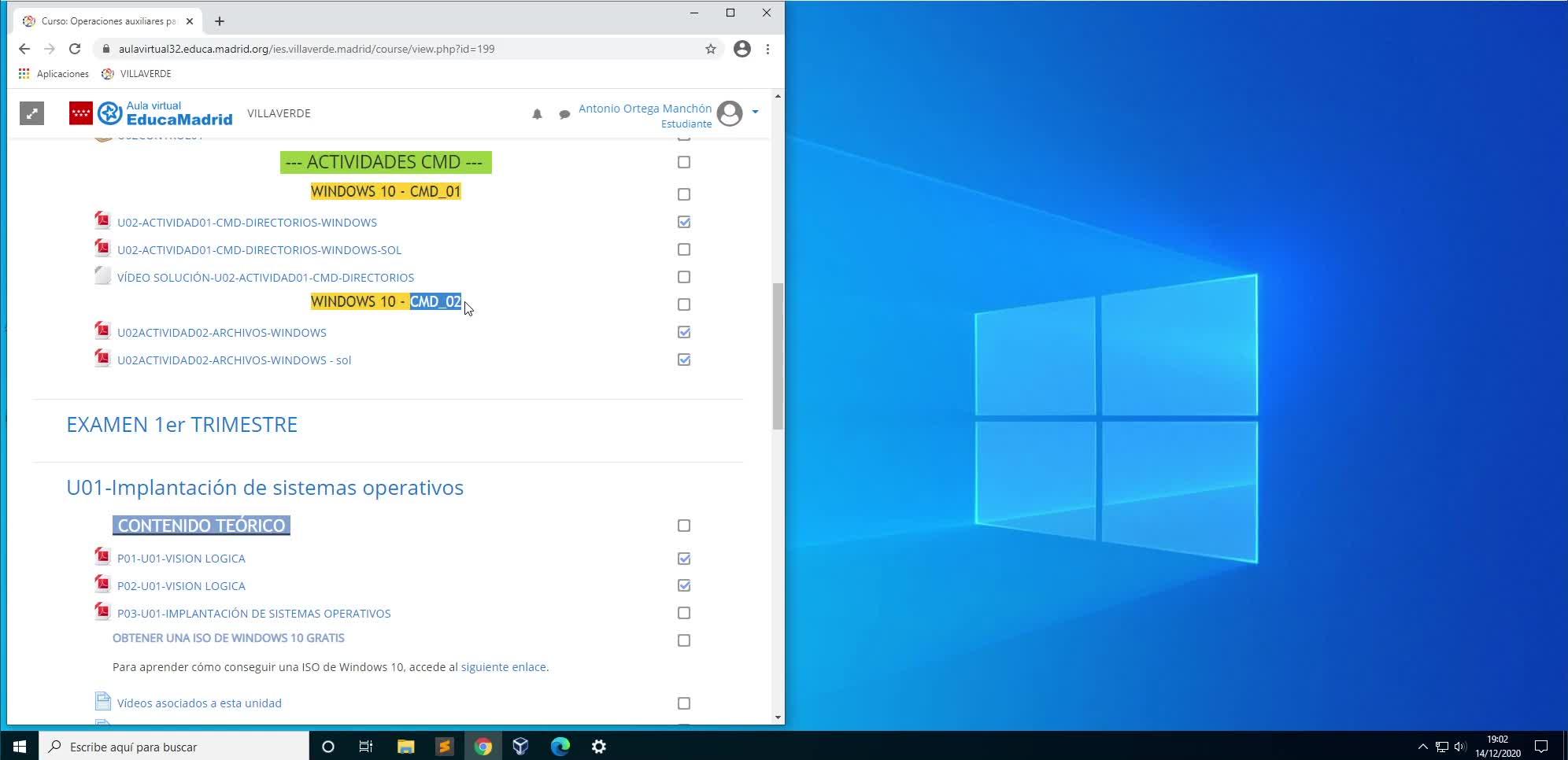Mark P03-U01-IMPLANTACIÓN DE SISTEMAS OPERATIVOS complete
The width and height of the screenshot is (1568, 760).
click(x=684, y=613)
